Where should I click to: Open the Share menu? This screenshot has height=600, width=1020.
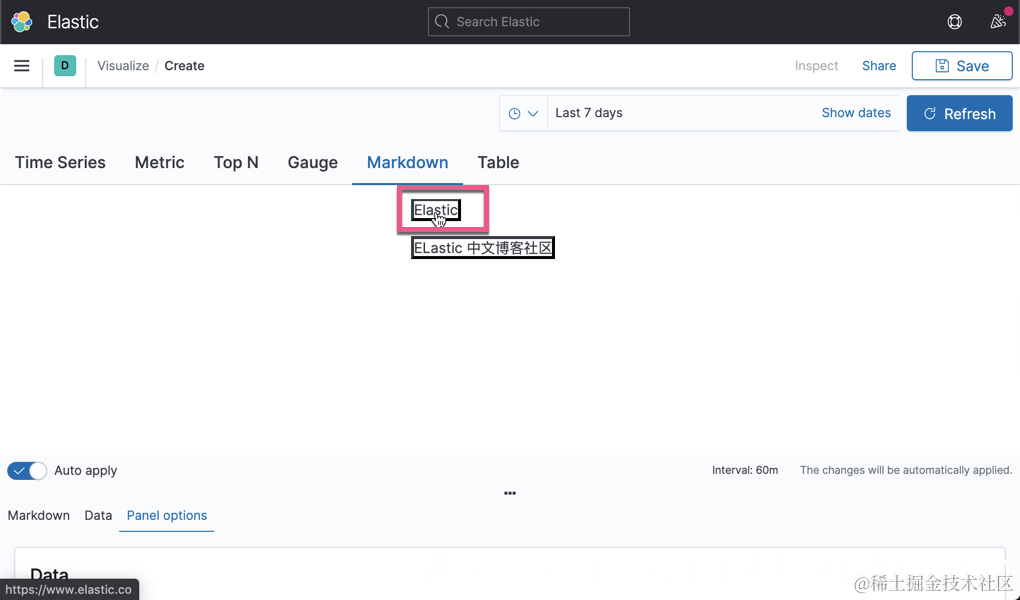pos(879,66)
